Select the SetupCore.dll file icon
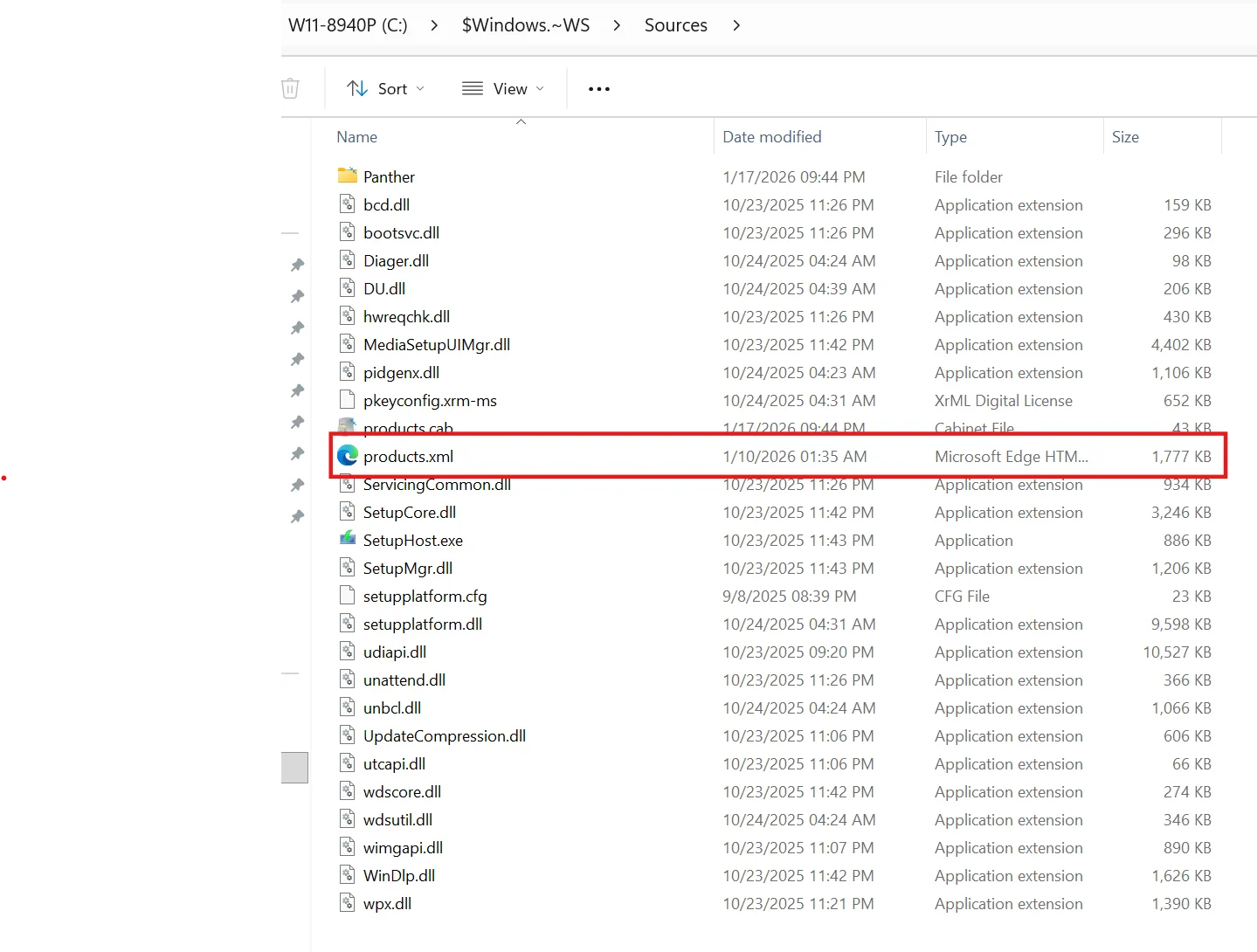This screenshot has width=1257, height=952. (348, 512)
